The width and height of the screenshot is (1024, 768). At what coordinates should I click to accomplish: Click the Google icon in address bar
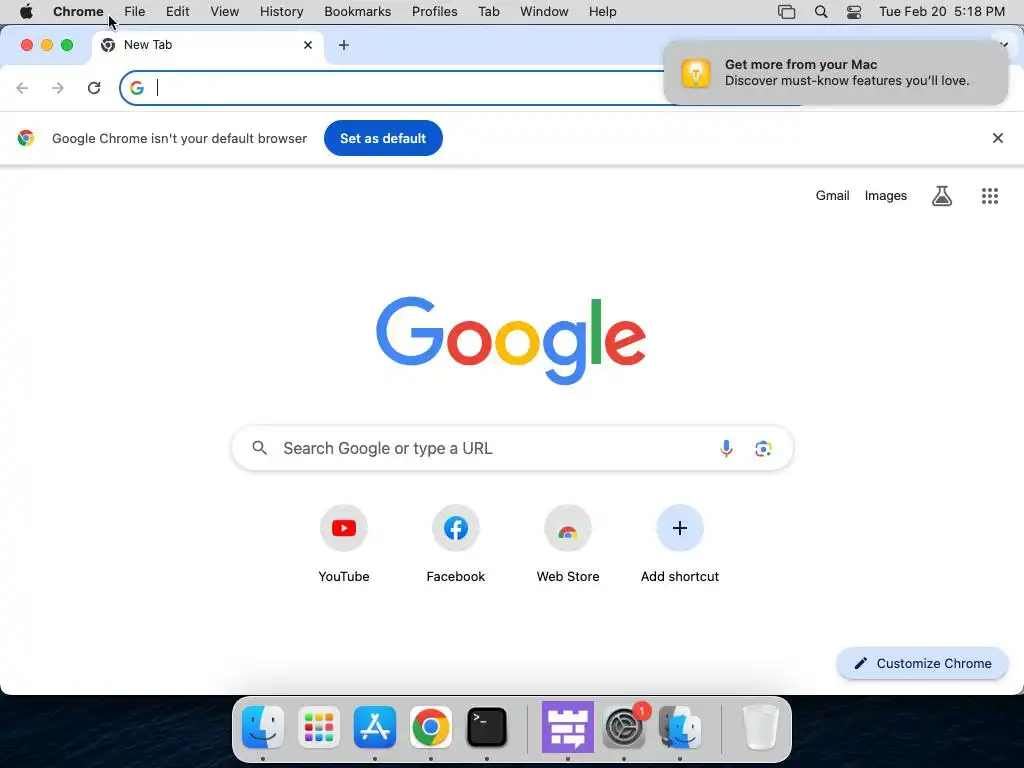click(136, 88)
